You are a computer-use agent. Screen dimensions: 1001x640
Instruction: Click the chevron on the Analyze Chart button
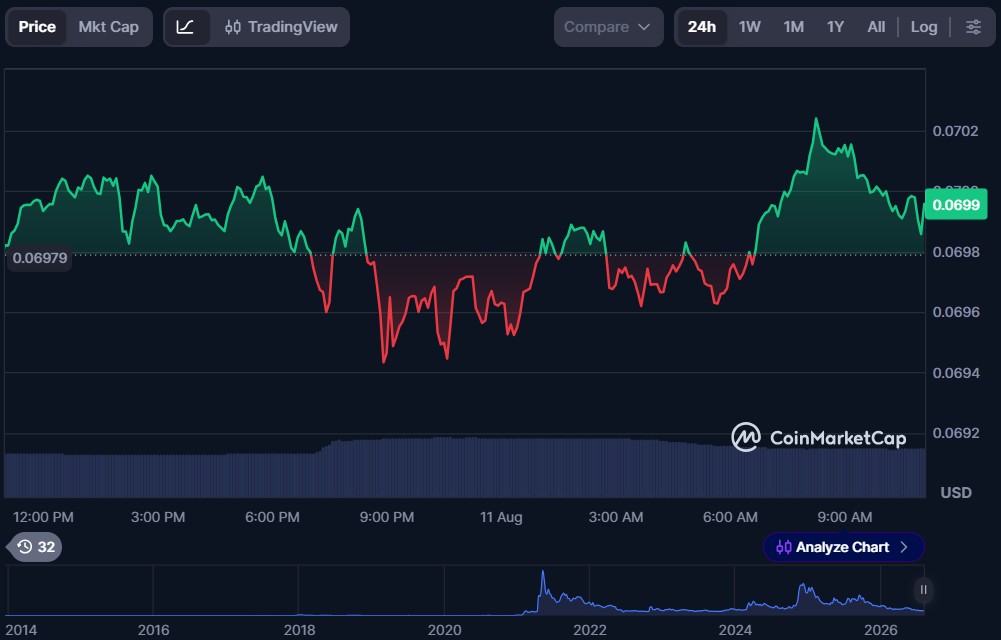(x=904, y=547)
